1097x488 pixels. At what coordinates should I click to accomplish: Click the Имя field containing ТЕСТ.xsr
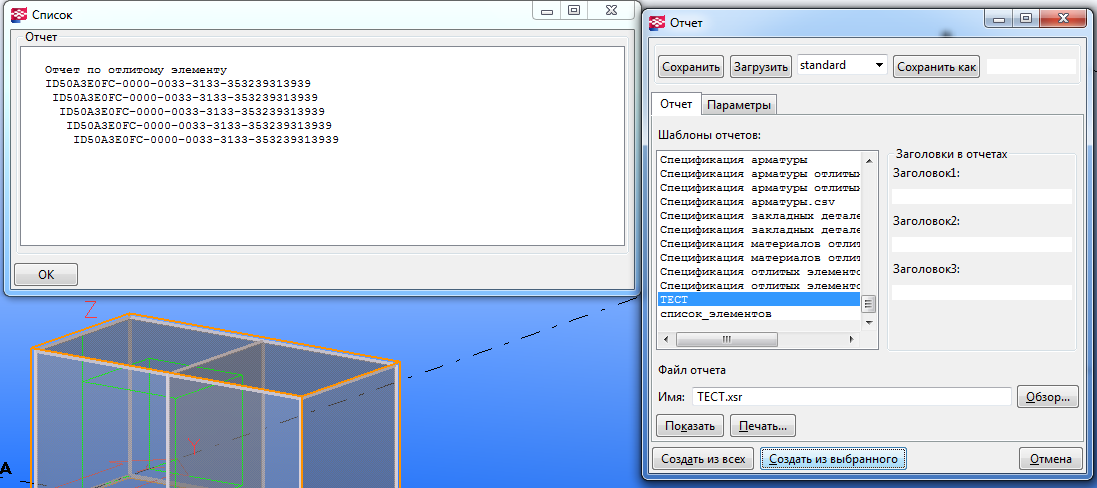(x=851, y=396)
